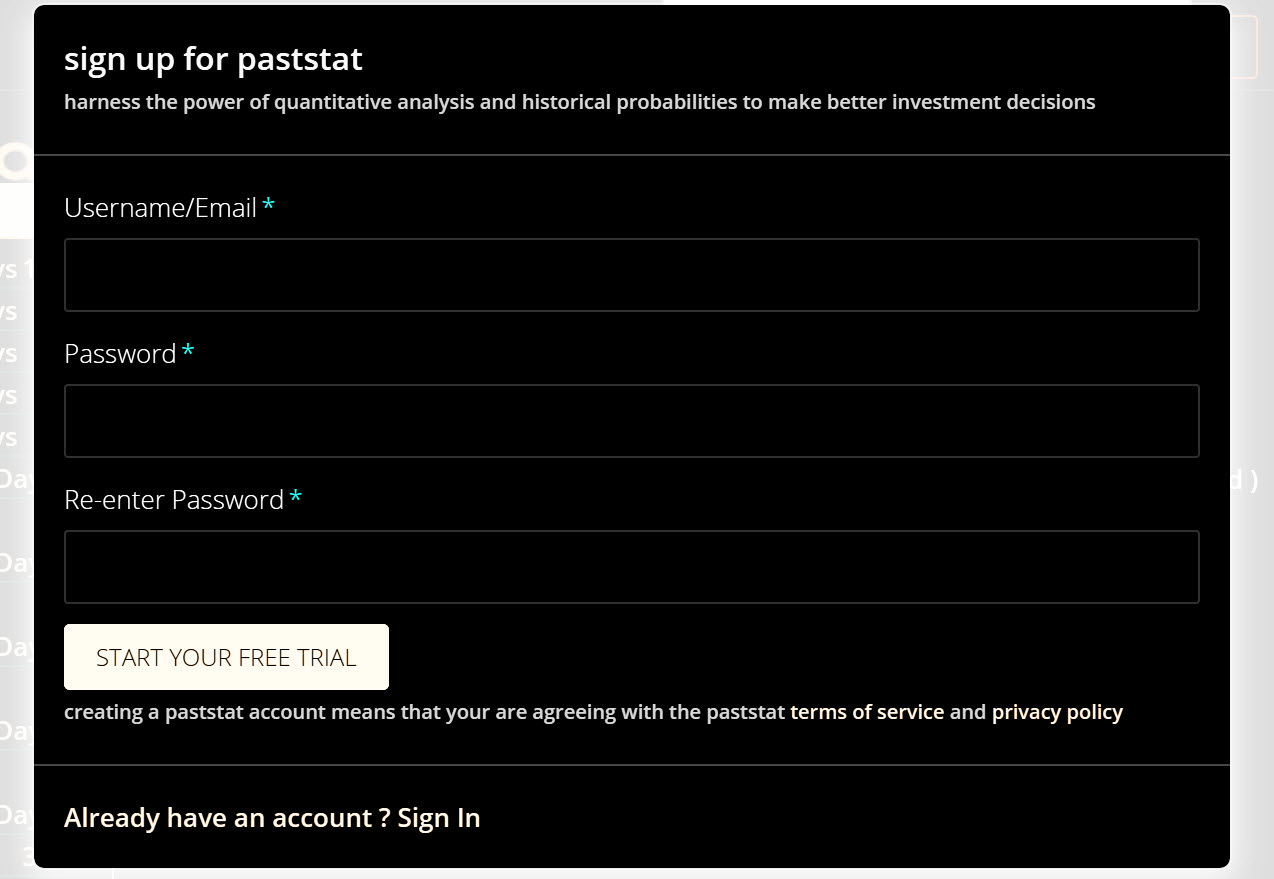The image size is (1274, 879).
Task: Click the partially hidden circle icon at left edge
Action: [x=16, y=160]
